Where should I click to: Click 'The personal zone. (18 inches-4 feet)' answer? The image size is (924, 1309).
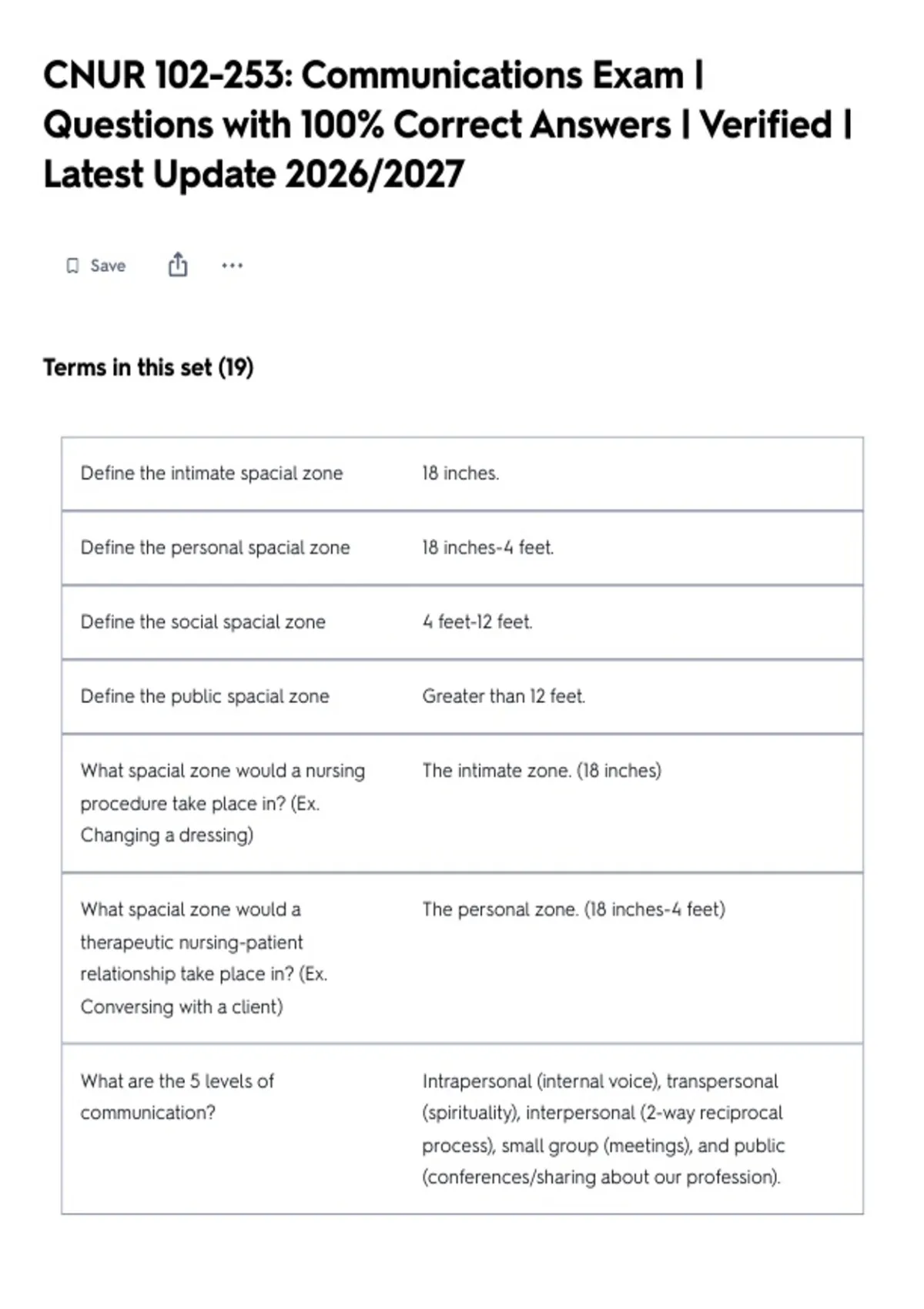click(x=574, y=909)
